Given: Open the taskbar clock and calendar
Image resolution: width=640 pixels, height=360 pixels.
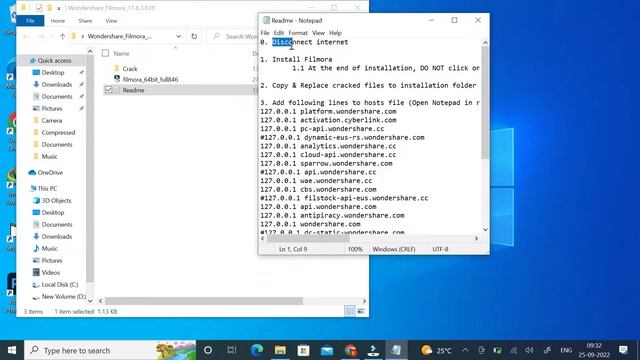Looking at the screenshot, I should (x=594, y=350).
